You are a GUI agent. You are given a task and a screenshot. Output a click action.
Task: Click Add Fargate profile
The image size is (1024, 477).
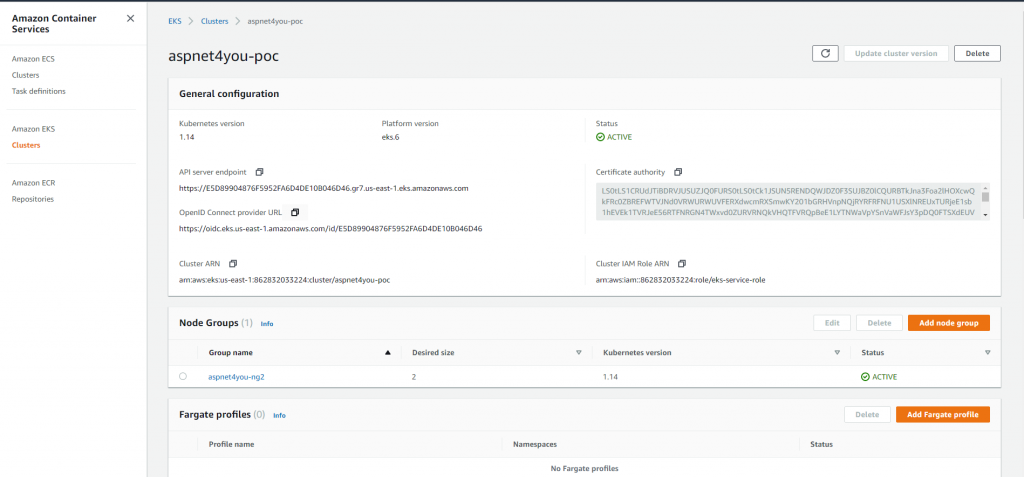[x=942, y=414]
